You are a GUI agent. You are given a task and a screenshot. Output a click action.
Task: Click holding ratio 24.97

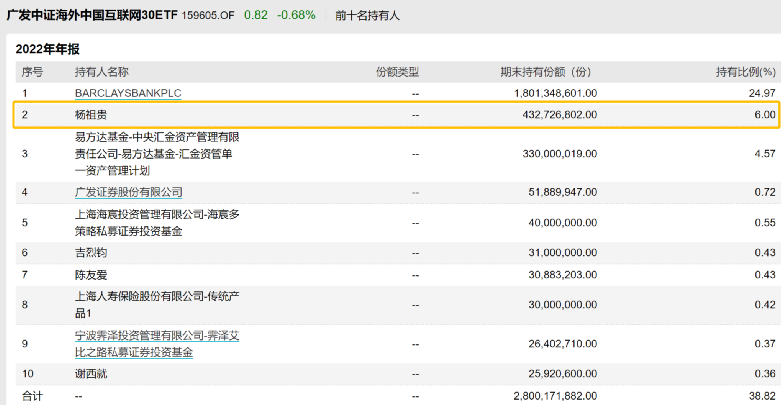point(762,93)
